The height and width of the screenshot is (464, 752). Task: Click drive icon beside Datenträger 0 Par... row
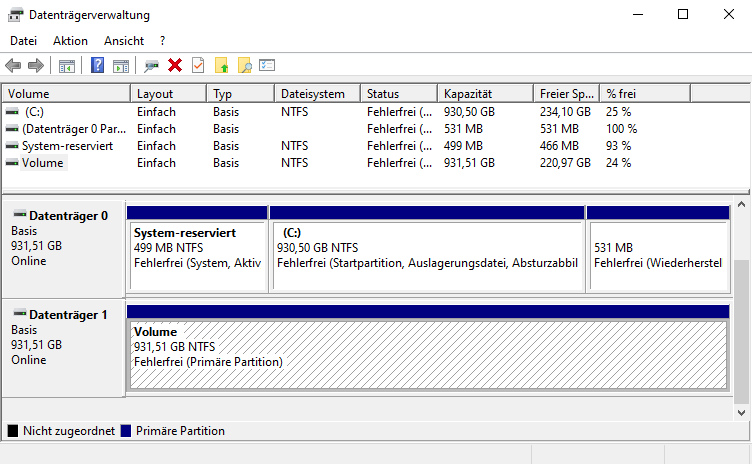click(12, 129)
